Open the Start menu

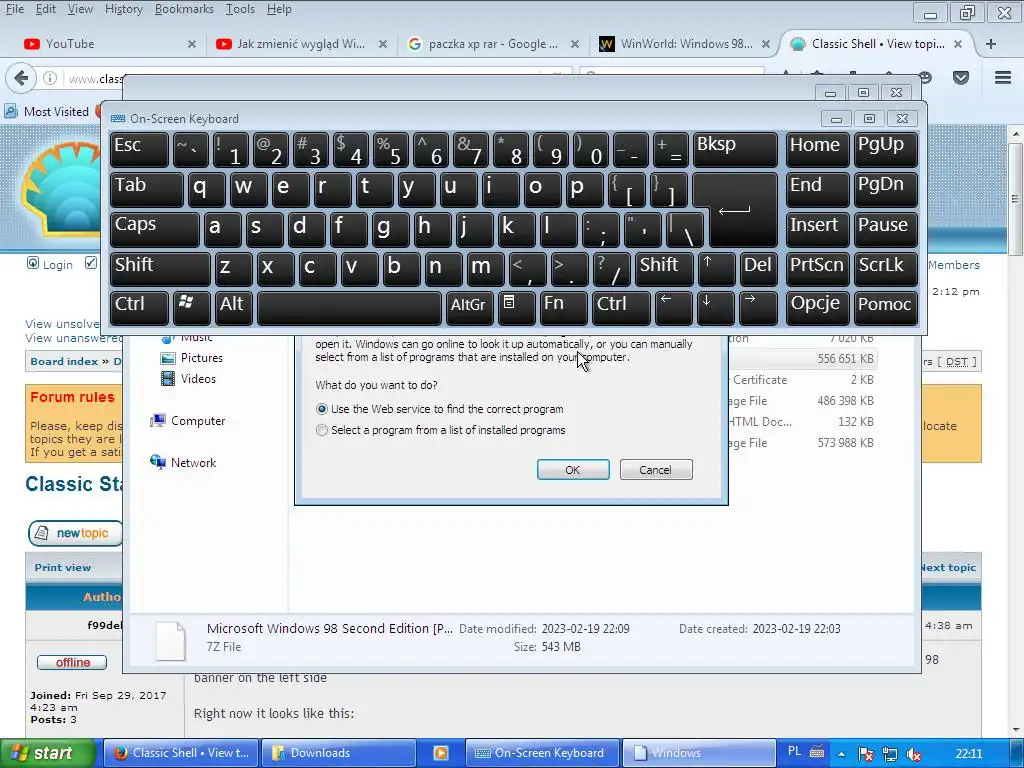pos(48,753)
